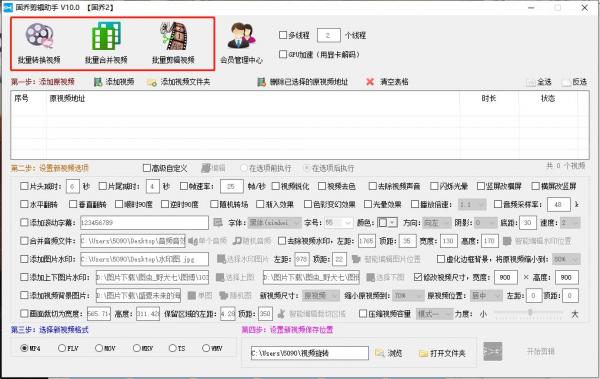Open 批量合并视频 batch merge mode
The image size is (600, 379).
click(x=106, y=43)
